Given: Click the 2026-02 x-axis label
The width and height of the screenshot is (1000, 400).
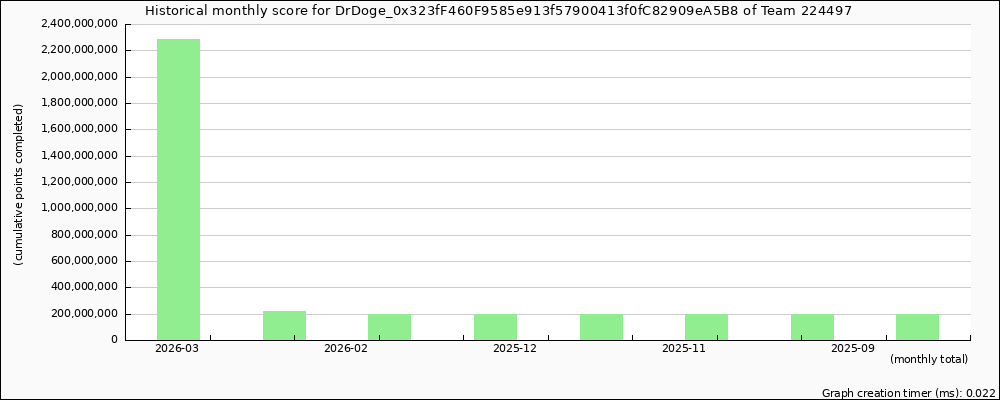Looking at the screenshot, I should tap(347, 349).
